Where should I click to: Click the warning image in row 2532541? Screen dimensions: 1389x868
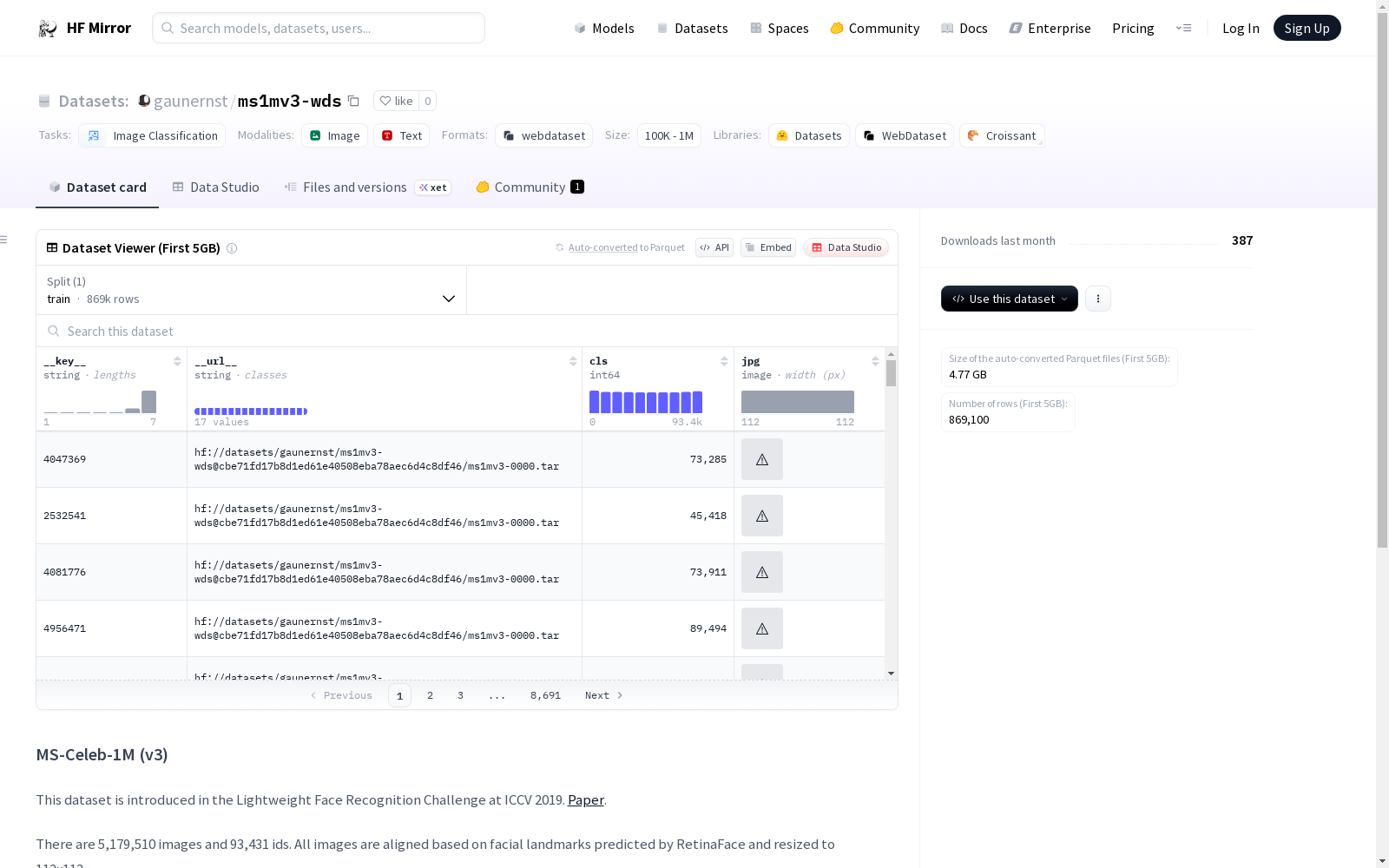(762, 516)
